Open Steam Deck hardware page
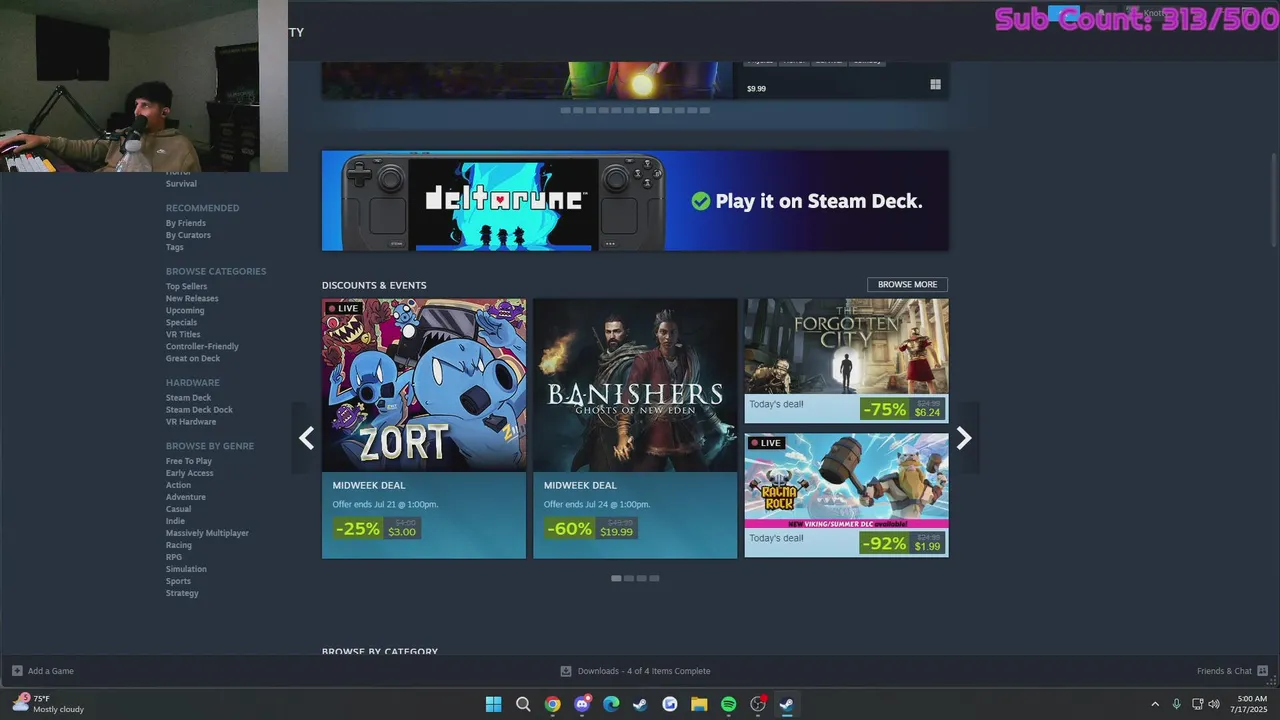This screenshot has width=1280, height=720. click(x=188, y=398)
